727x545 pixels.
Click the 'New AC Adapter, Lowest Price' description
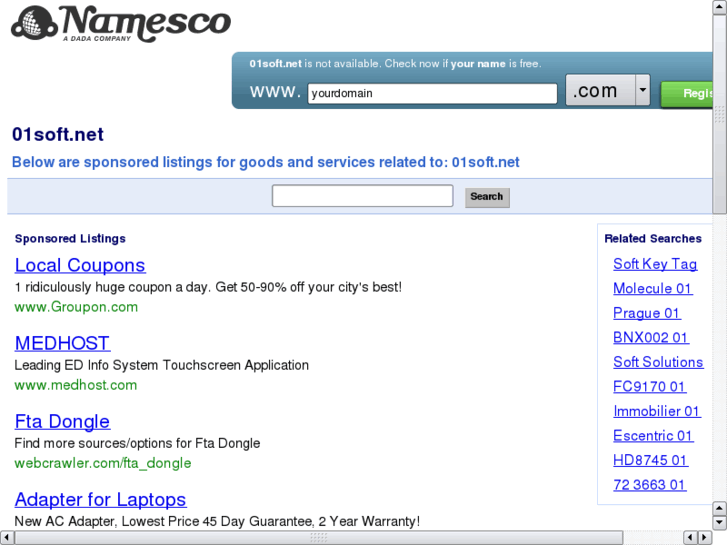tap(217, 521)
